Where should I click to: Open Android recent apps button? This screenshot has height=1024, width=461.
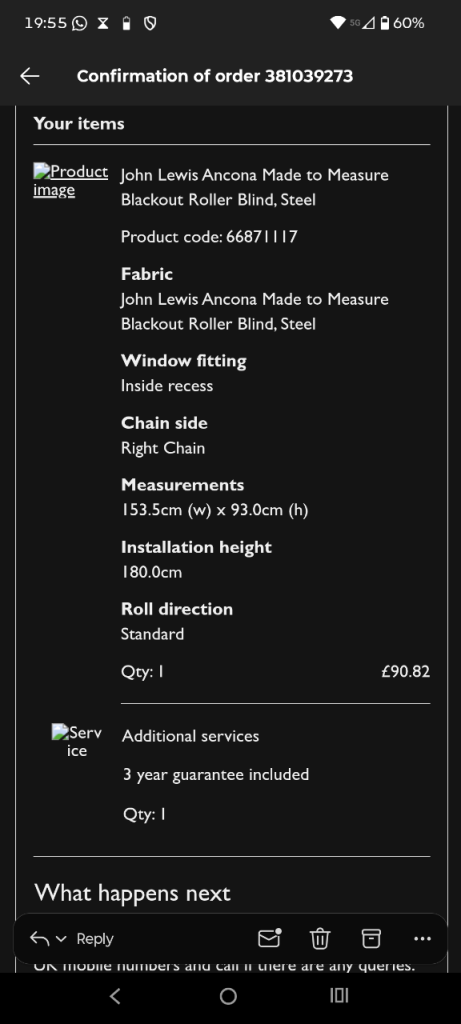coord(339,996)
